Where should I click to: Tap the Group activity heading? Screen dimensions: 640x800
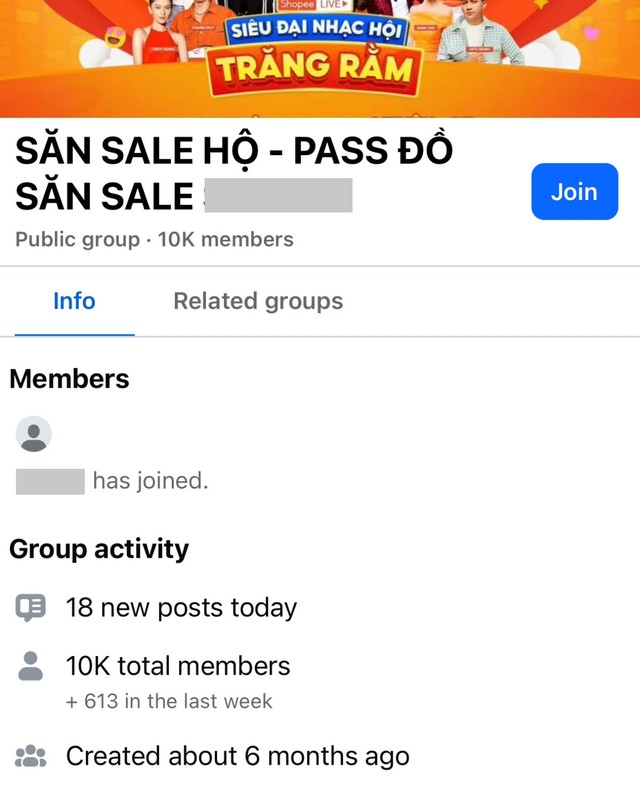[x=99, y=549]
